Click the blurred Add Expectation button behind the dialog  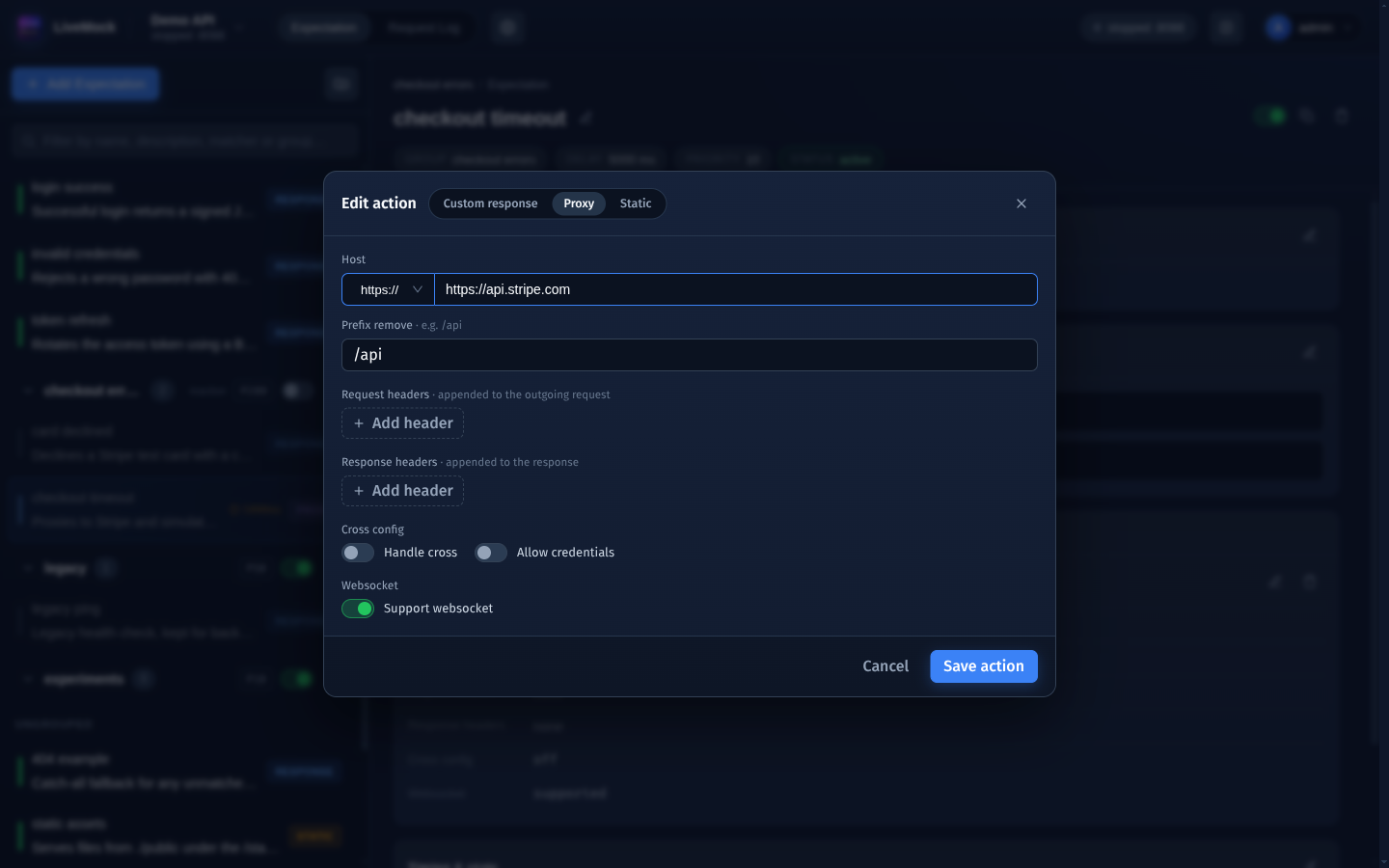click(86, 84)
